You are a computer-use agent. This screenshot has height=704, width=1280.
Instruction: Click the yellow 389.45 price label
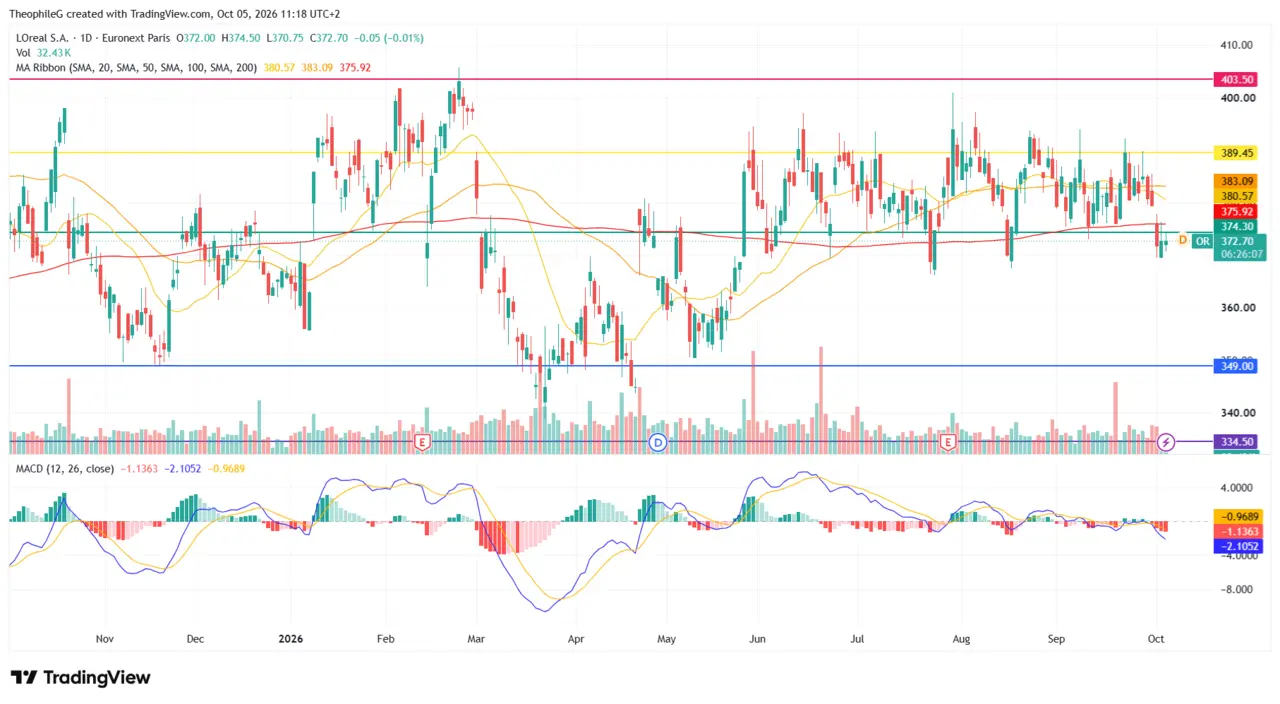1235,153
